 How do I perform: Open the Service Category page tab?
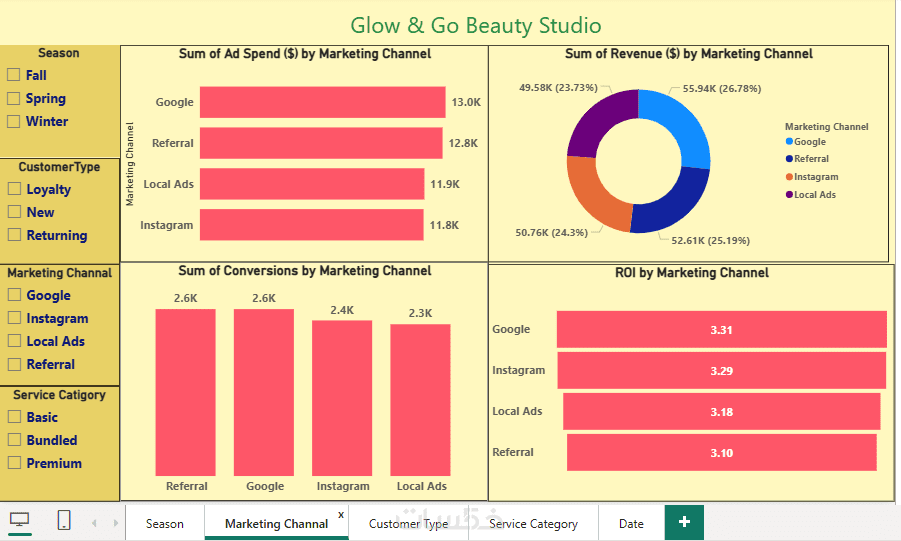(x=533, y=523)
